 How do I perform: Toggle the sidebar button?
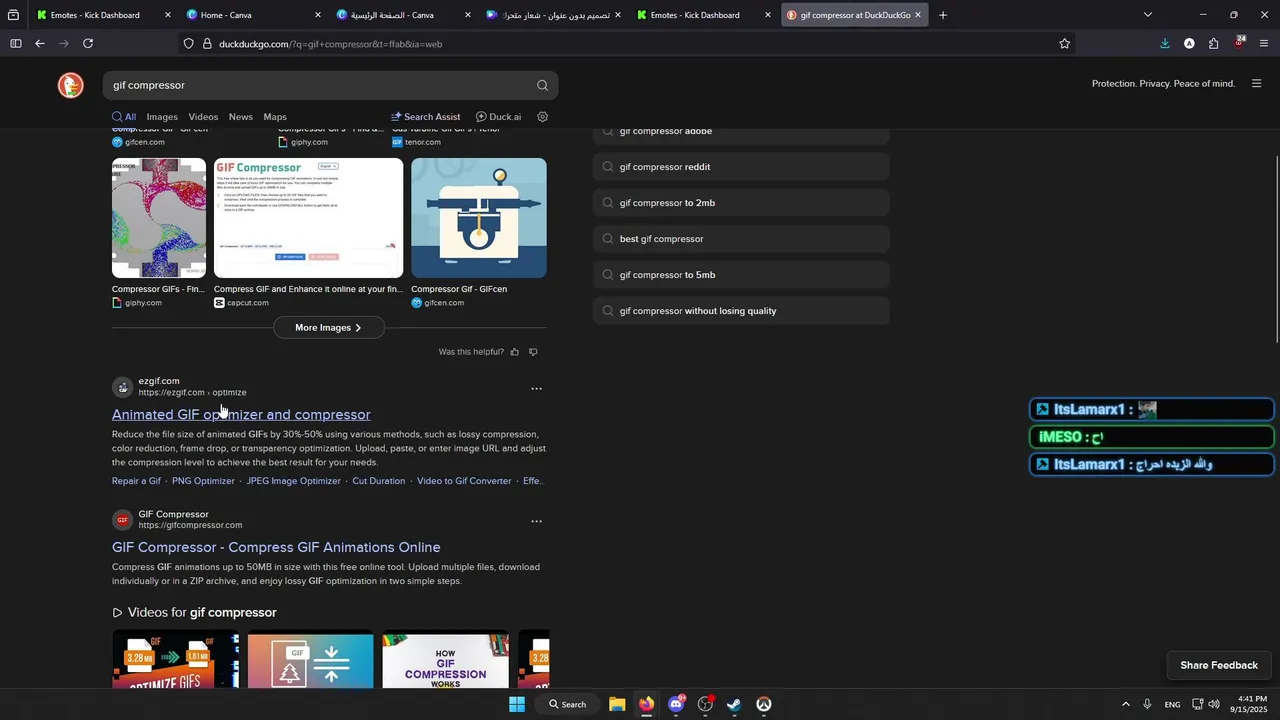click(x=16, y=44)
